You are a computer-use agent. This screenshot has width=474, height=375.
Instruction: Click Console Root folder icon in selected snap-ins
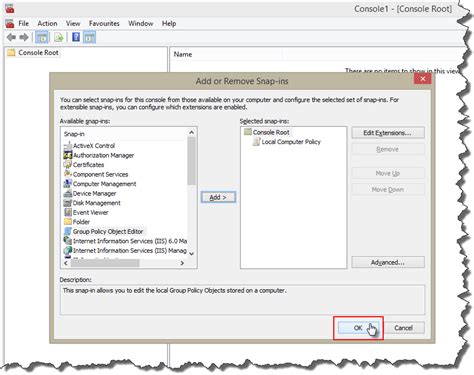[x=248, y=132]
